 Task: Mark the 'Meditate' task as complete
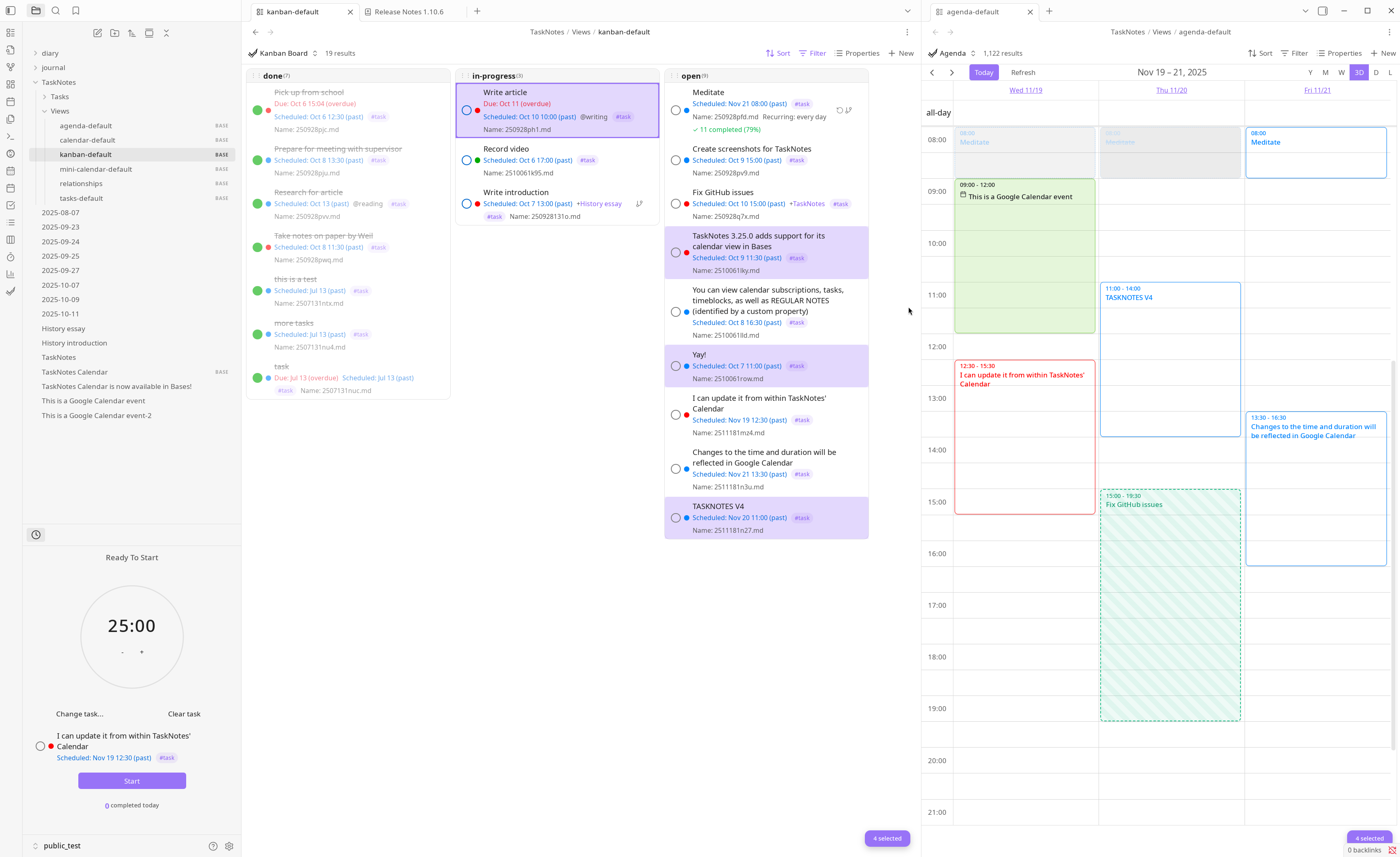point(675,109)
